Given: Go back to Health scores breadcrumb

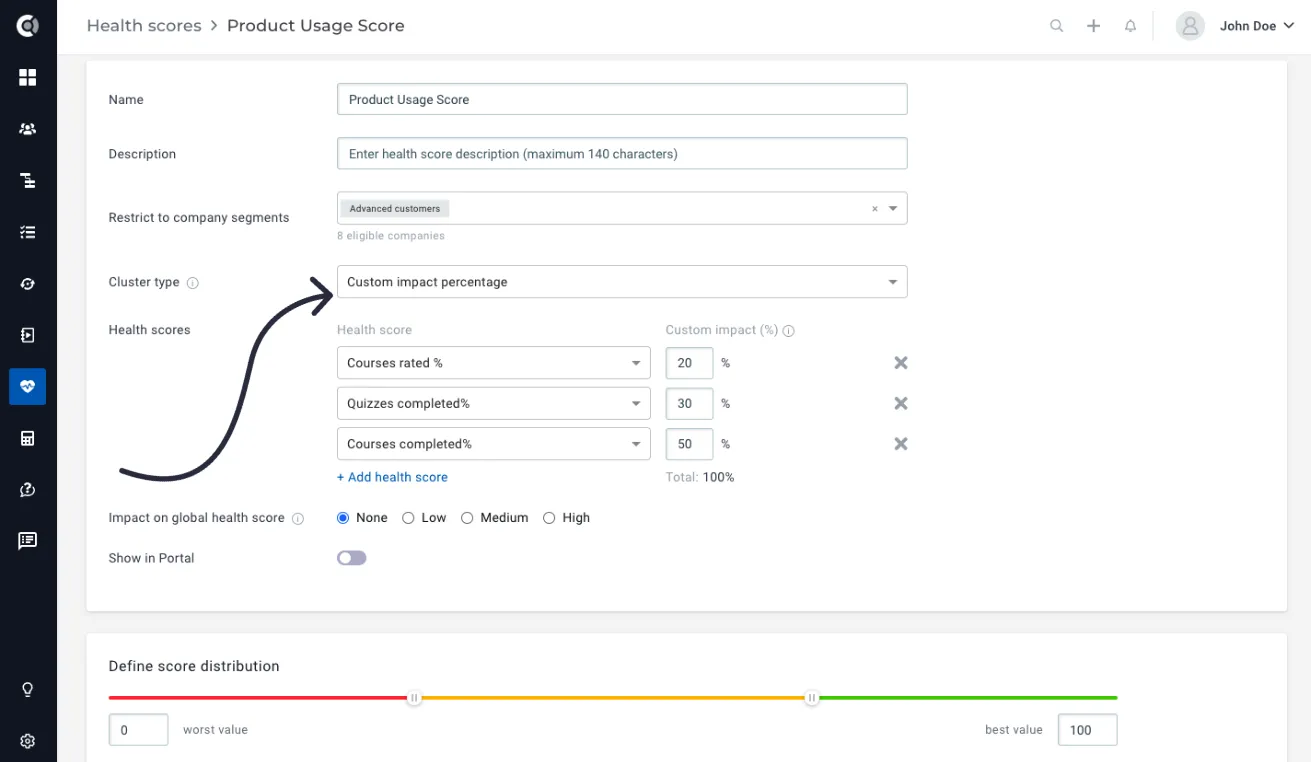Looking at the screenshot, I should click(x=144, y=26).
